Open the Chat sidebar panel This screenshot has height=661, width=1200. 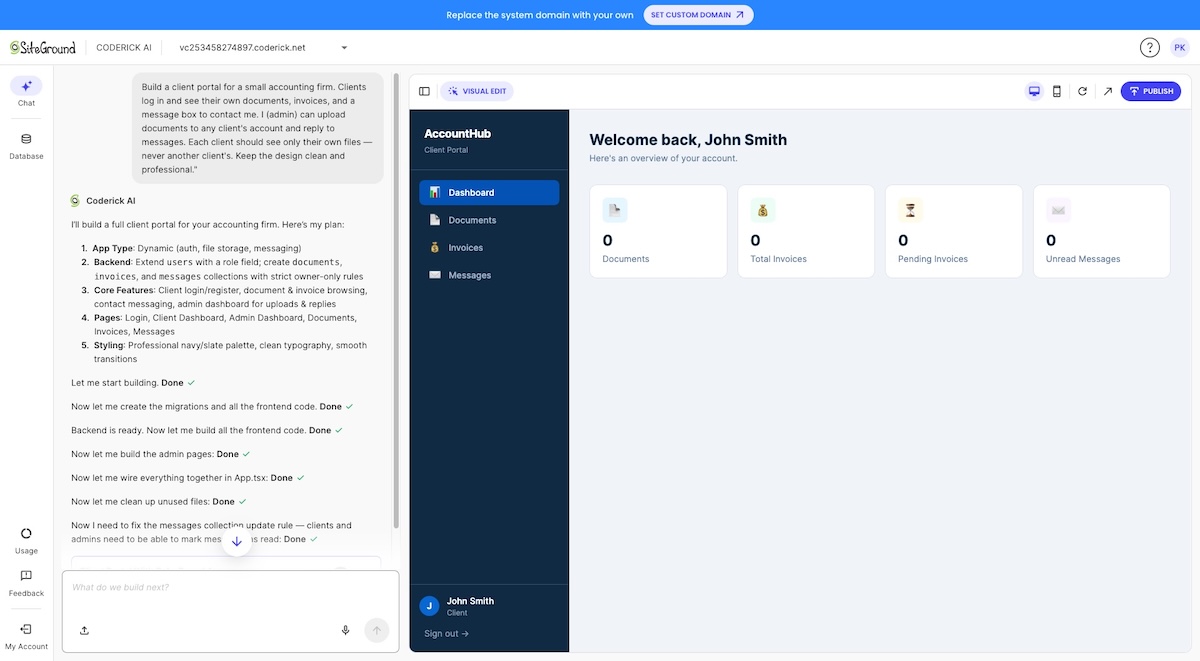tap(26, 92)
